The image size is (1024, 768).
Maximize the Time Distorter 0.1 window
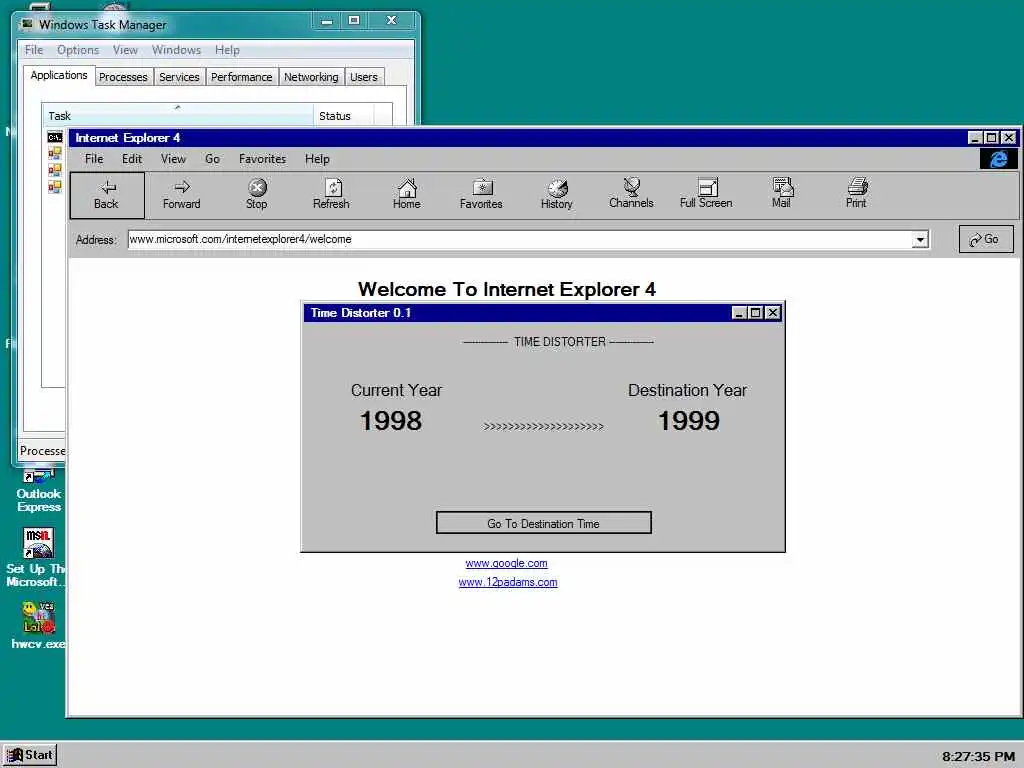pos(756,313)
